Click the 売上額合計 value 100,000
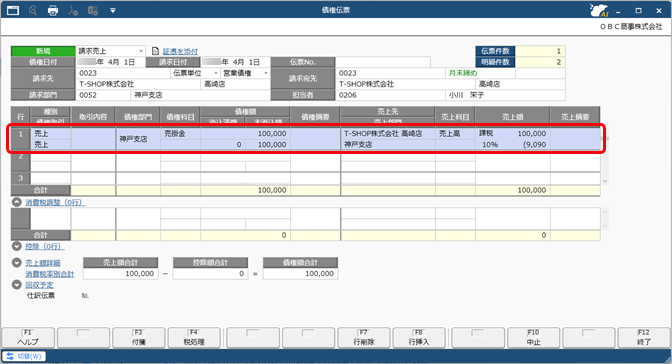The width and height of the screenshot is (672, 364). tap(120, 274)
